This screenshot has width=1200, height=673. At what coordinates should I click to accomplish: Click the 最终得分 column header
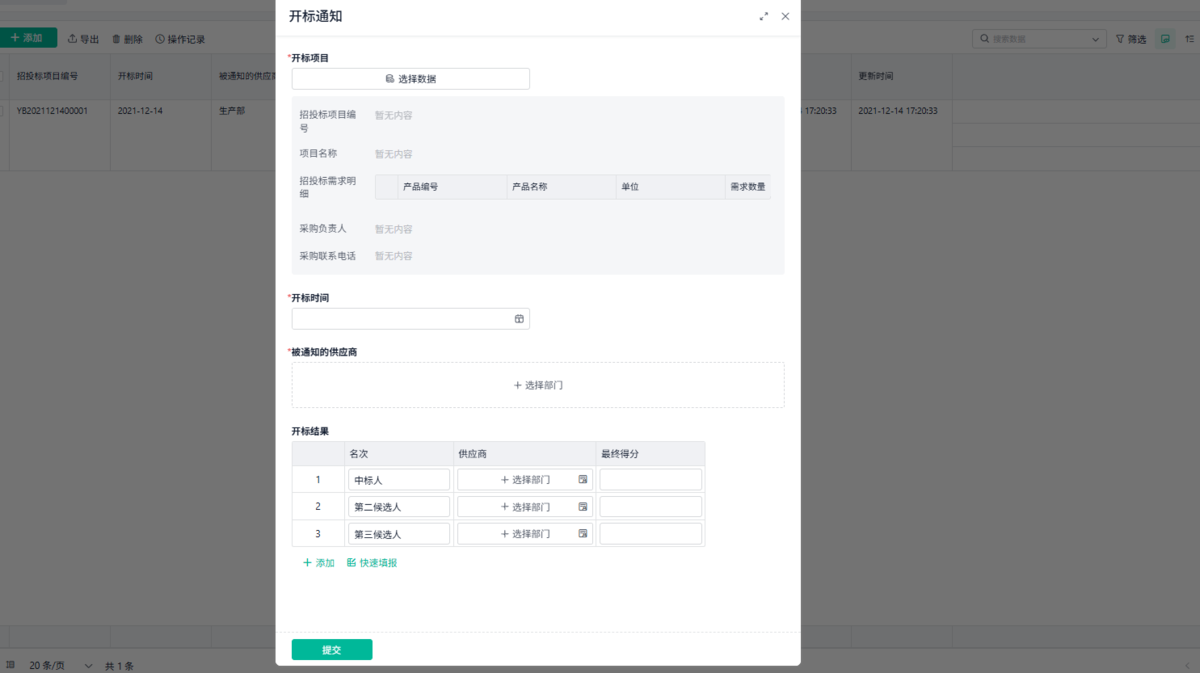click(650, 454)
